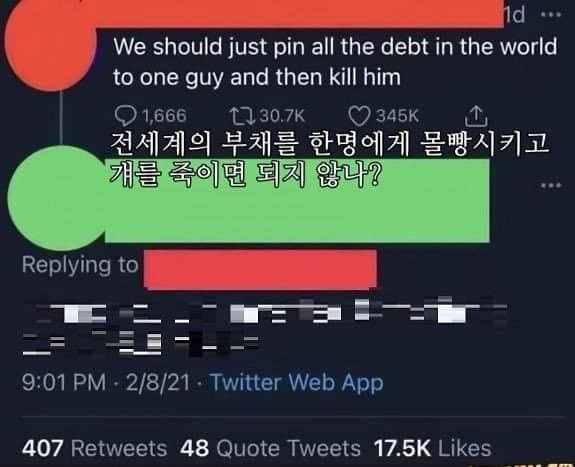Open the share icon on the top tweet
This screenshot has height=467, width=575.
(x=476, y=116)
